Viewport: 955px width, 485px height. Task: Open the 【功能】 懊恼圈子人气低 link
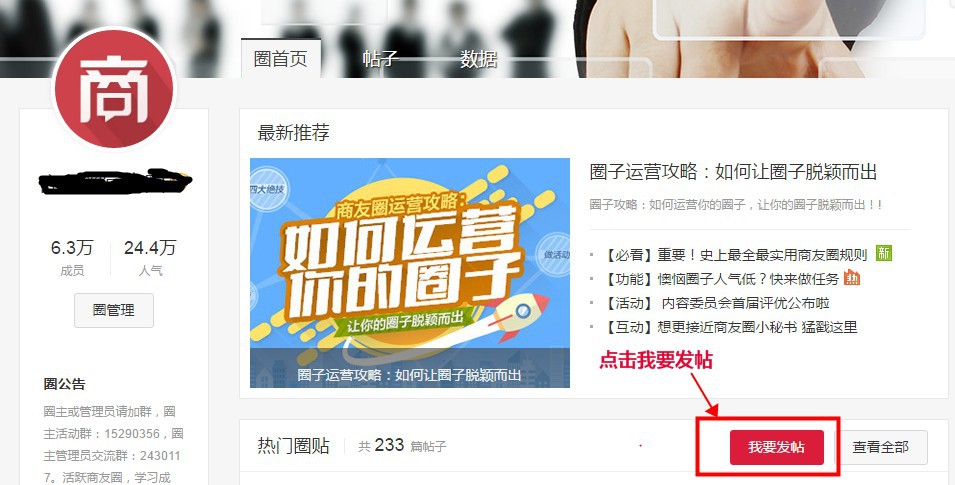point(721,279)
